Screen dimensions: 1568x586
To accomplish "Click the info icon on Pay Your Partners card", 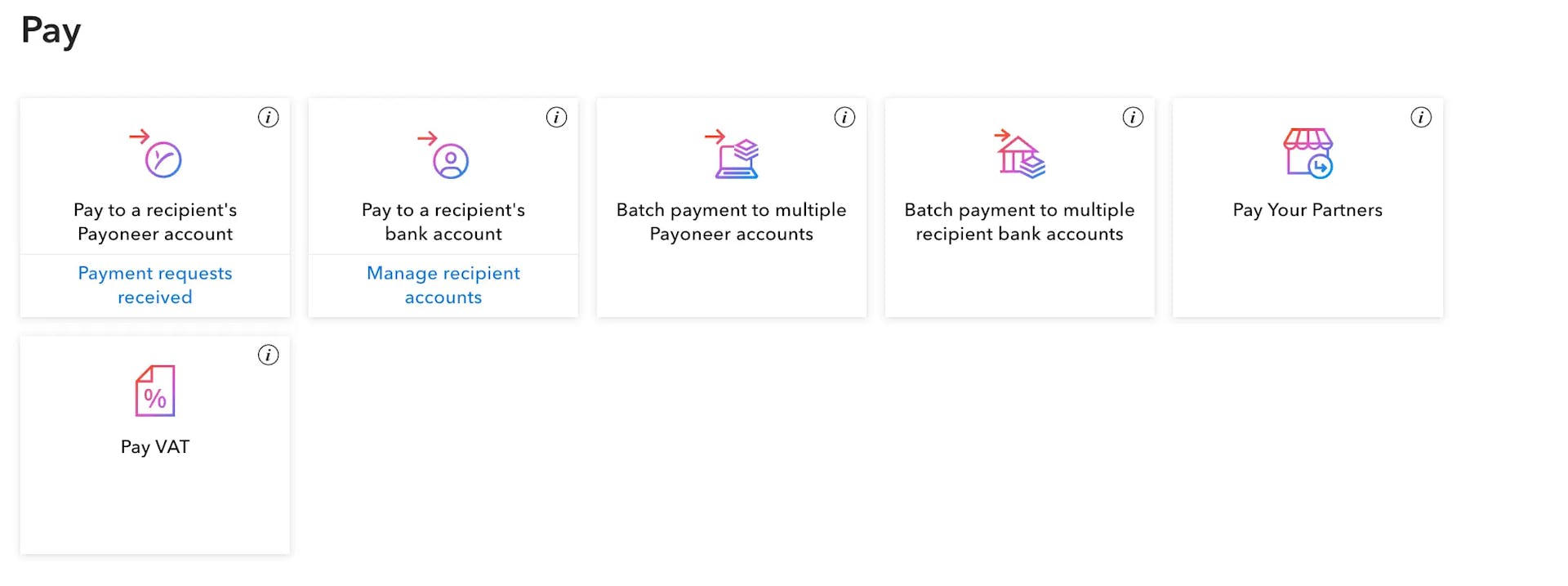I will pos(1421,117).
